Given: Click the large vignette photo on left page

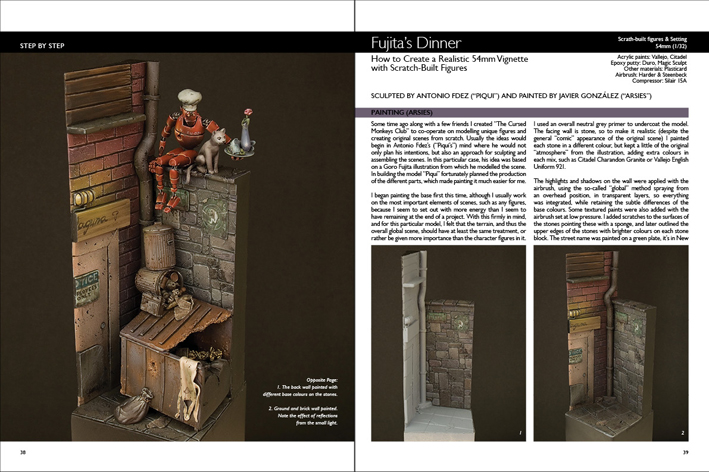Looking at the screenshot, I should pos(177,247).
